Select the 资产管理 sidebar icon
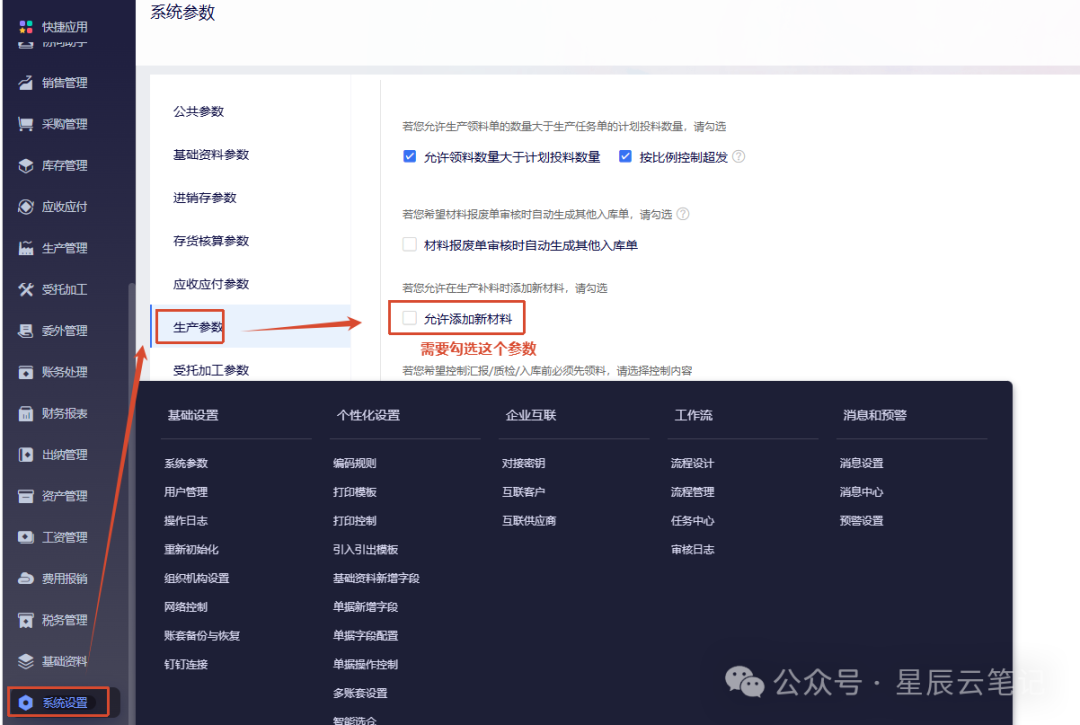 click(x=25, y=496)
